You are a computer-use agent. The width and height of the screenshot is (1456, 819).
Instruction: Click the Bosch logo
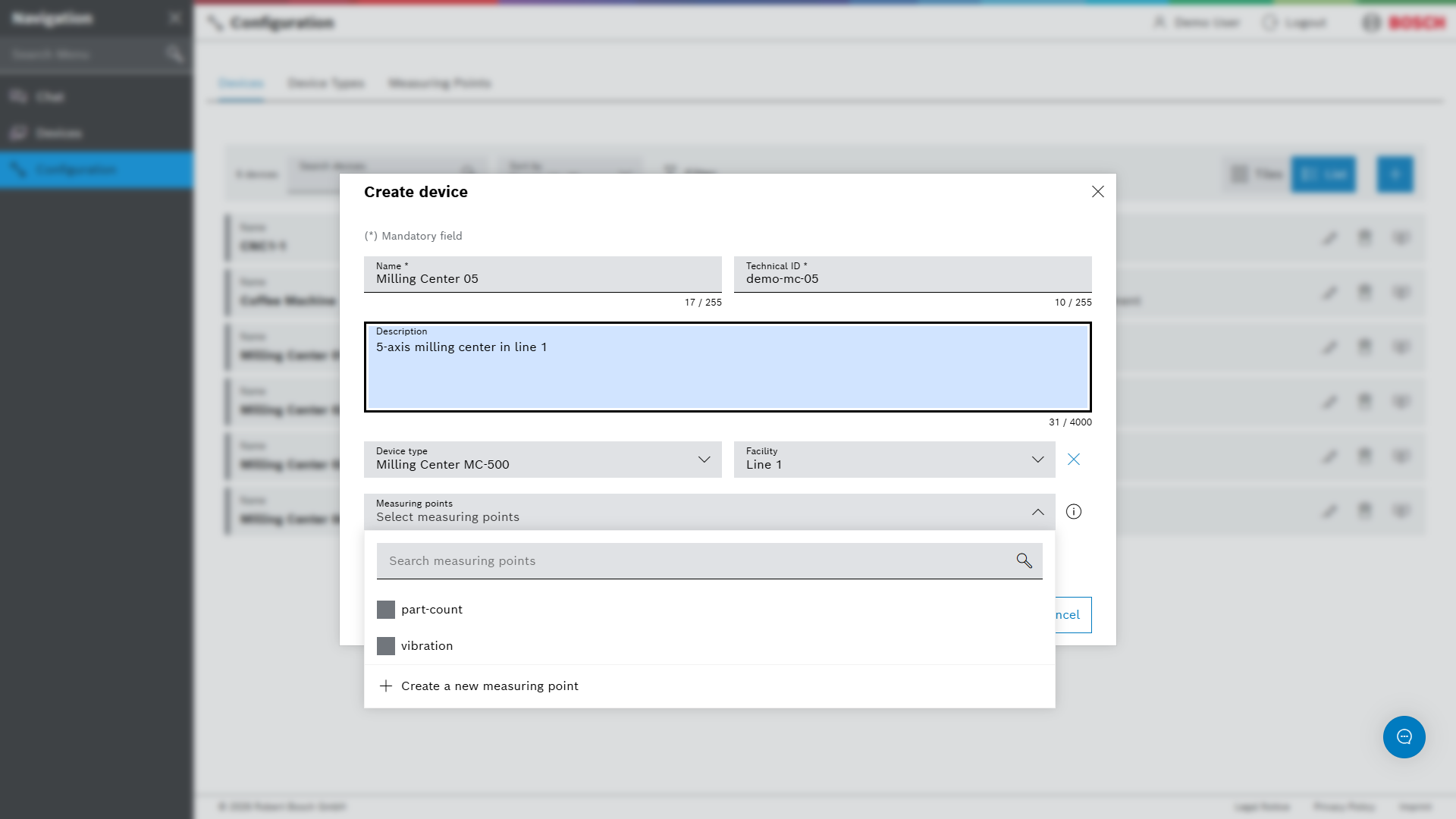(1404, 23)
